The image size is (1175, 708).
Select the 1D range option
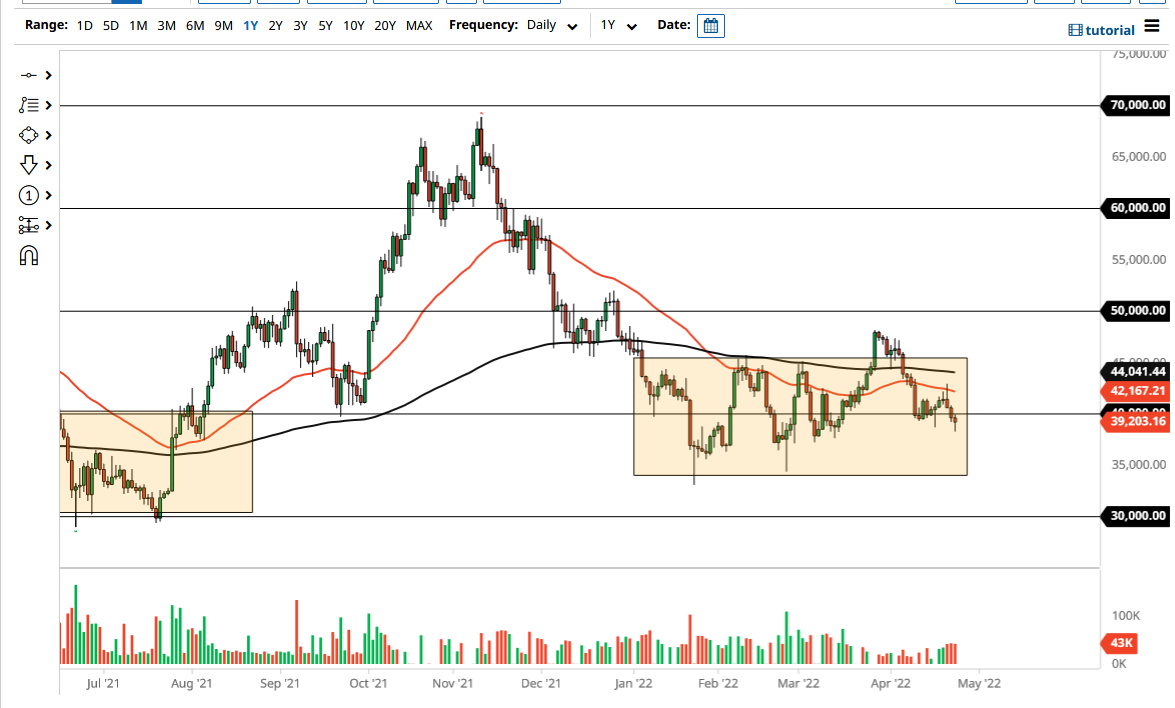click(x=84, y=25)
